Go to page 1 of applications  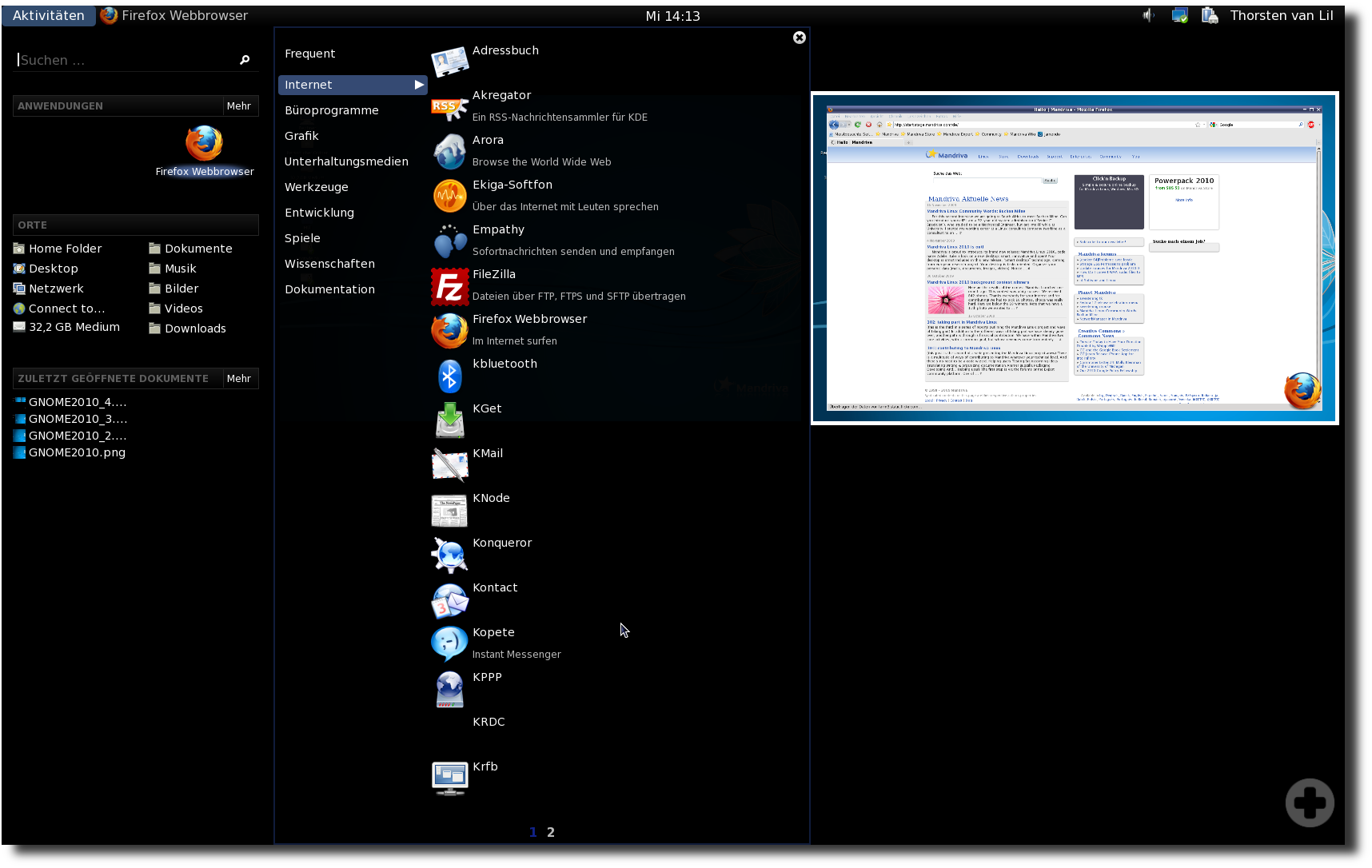point(533,832)
